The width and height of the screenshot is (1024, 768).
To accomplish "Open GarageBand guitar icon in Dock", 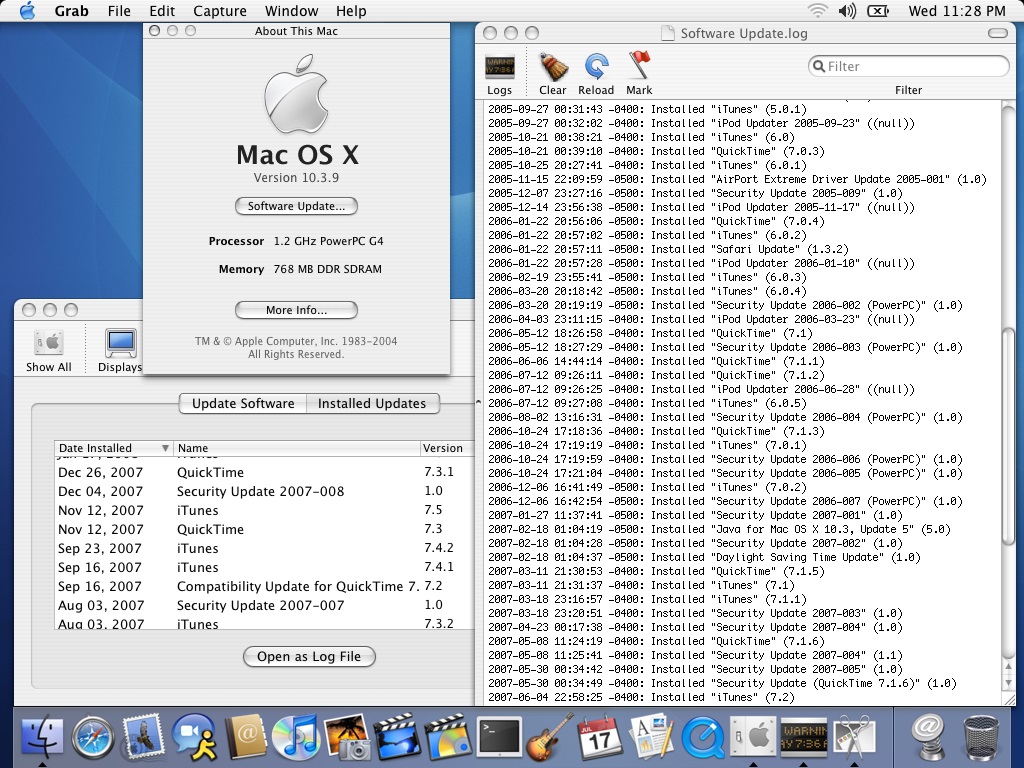I will tap(550, 737).
